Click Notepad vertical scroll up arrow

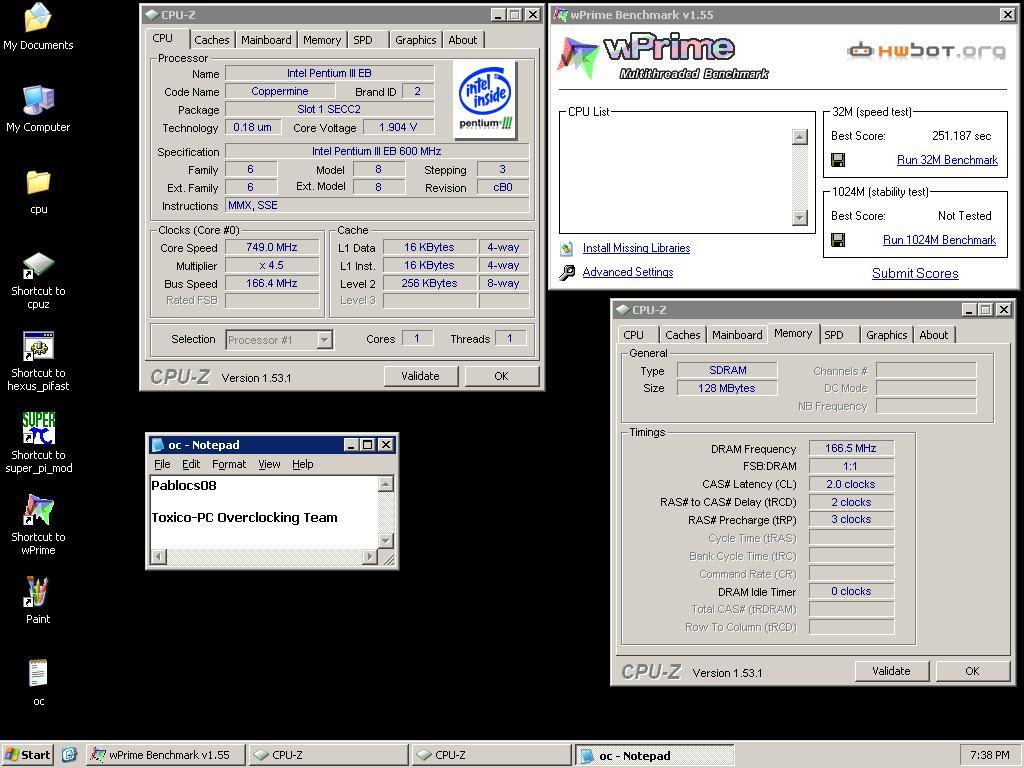386,484
